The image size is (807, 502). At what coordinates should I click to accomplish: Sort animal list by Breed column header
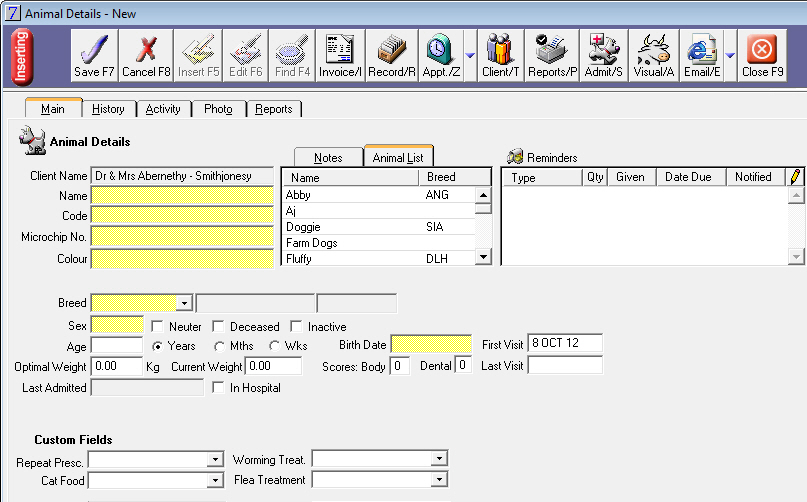click(454, 177)
